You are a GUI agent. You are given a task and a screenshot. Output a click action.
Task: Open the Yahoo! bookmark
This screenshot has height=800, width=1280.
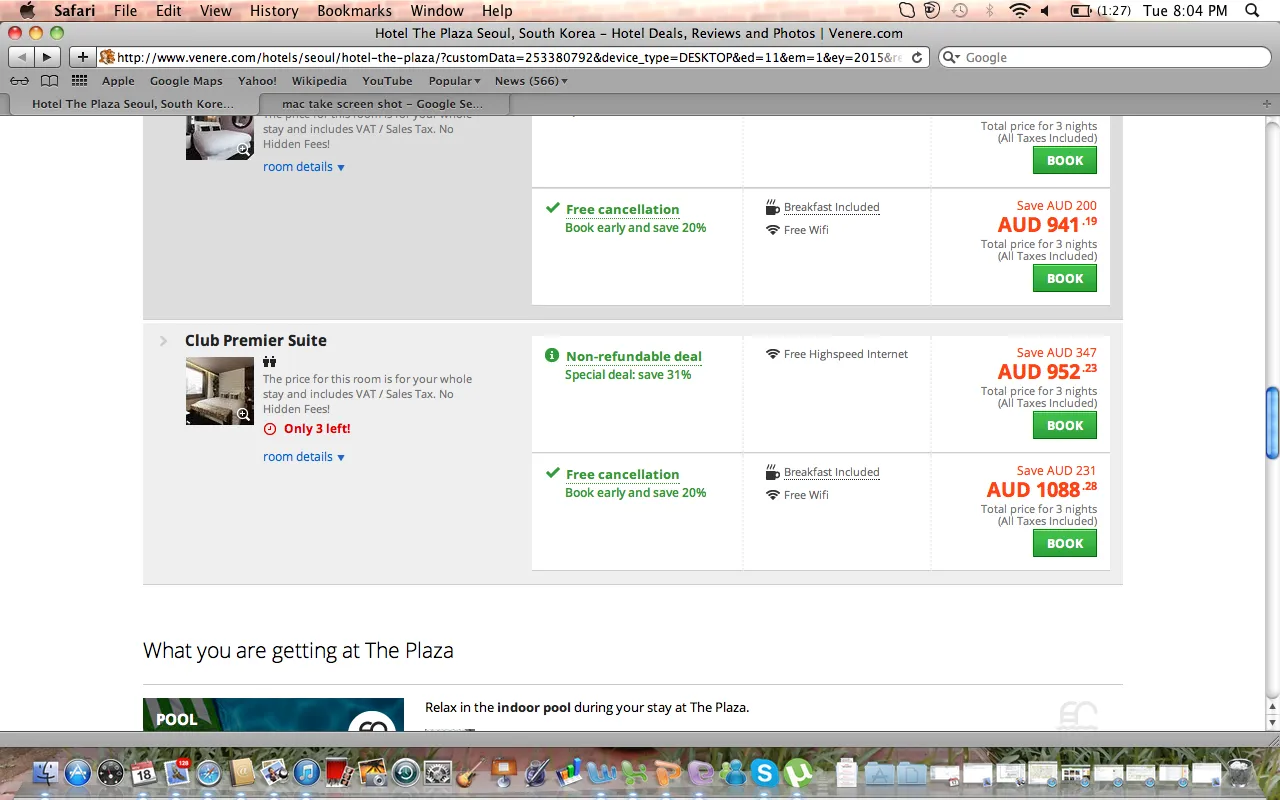[x=257, y=81]
